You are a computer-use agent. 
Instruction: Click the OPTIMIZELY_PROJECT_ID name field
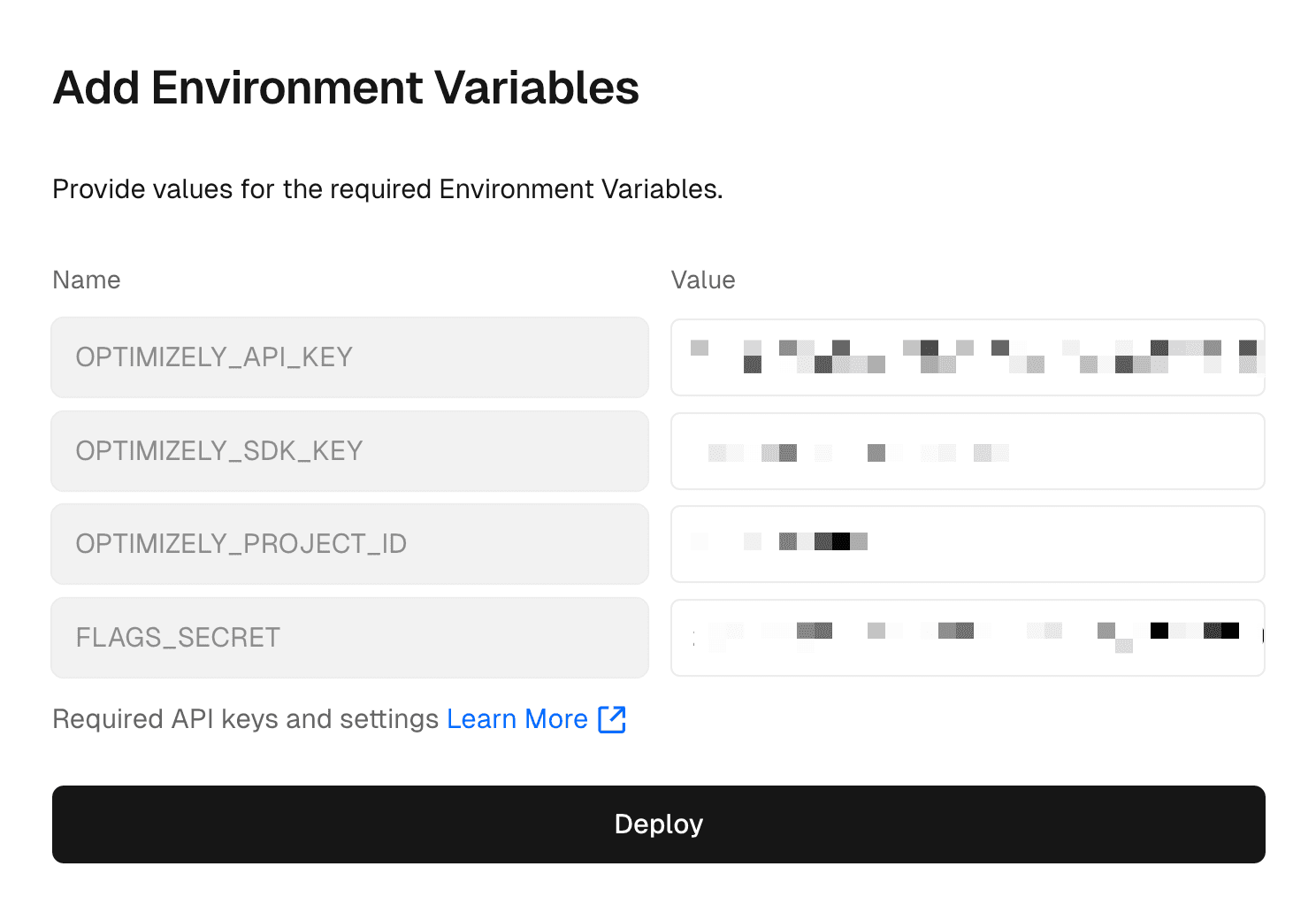pos(349,544)
